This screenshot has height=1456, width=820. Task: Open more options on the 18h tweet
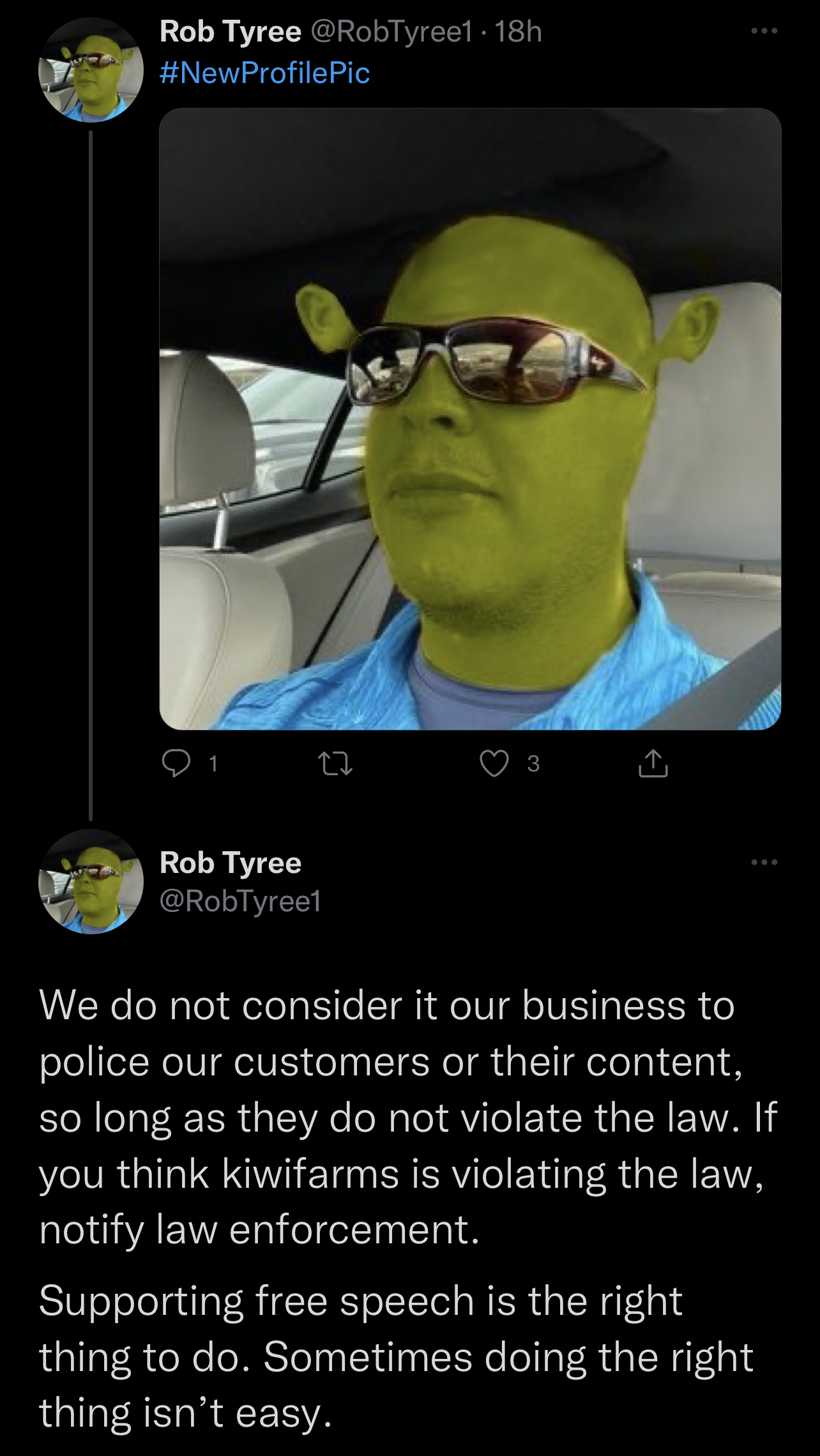pyautogui.click(x=764, y=31)
